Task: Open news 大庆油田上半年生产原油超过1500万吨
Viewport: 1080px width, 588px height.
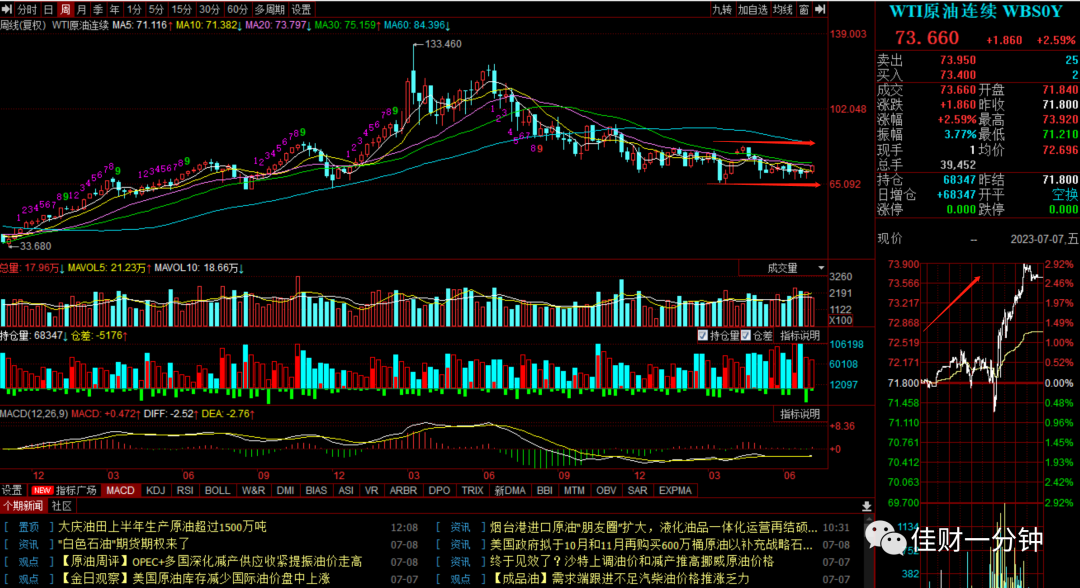Action: [162, 527]
